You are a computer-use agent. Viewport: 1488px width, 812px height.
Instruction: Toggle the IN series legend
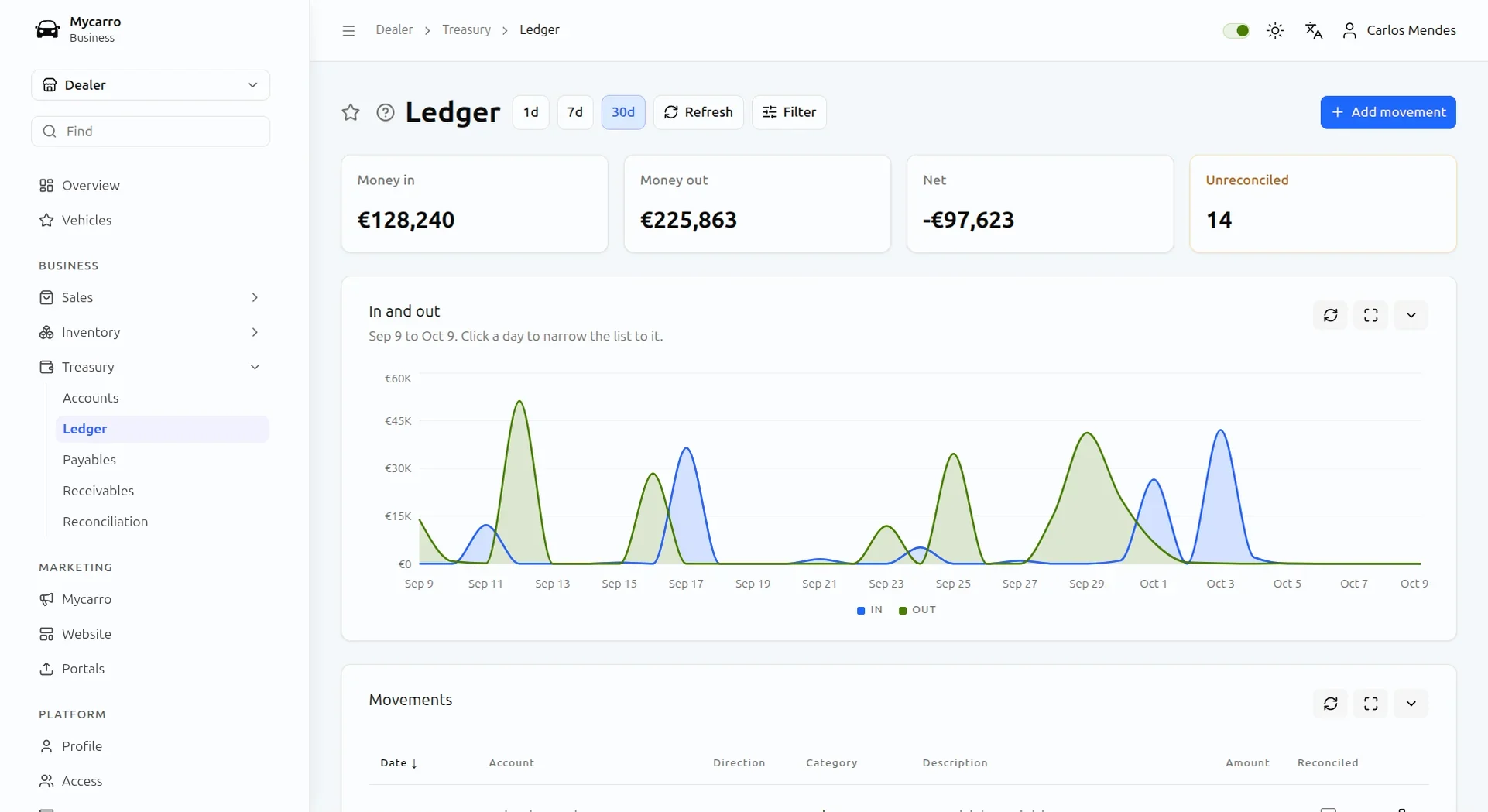tap(869, 610)
